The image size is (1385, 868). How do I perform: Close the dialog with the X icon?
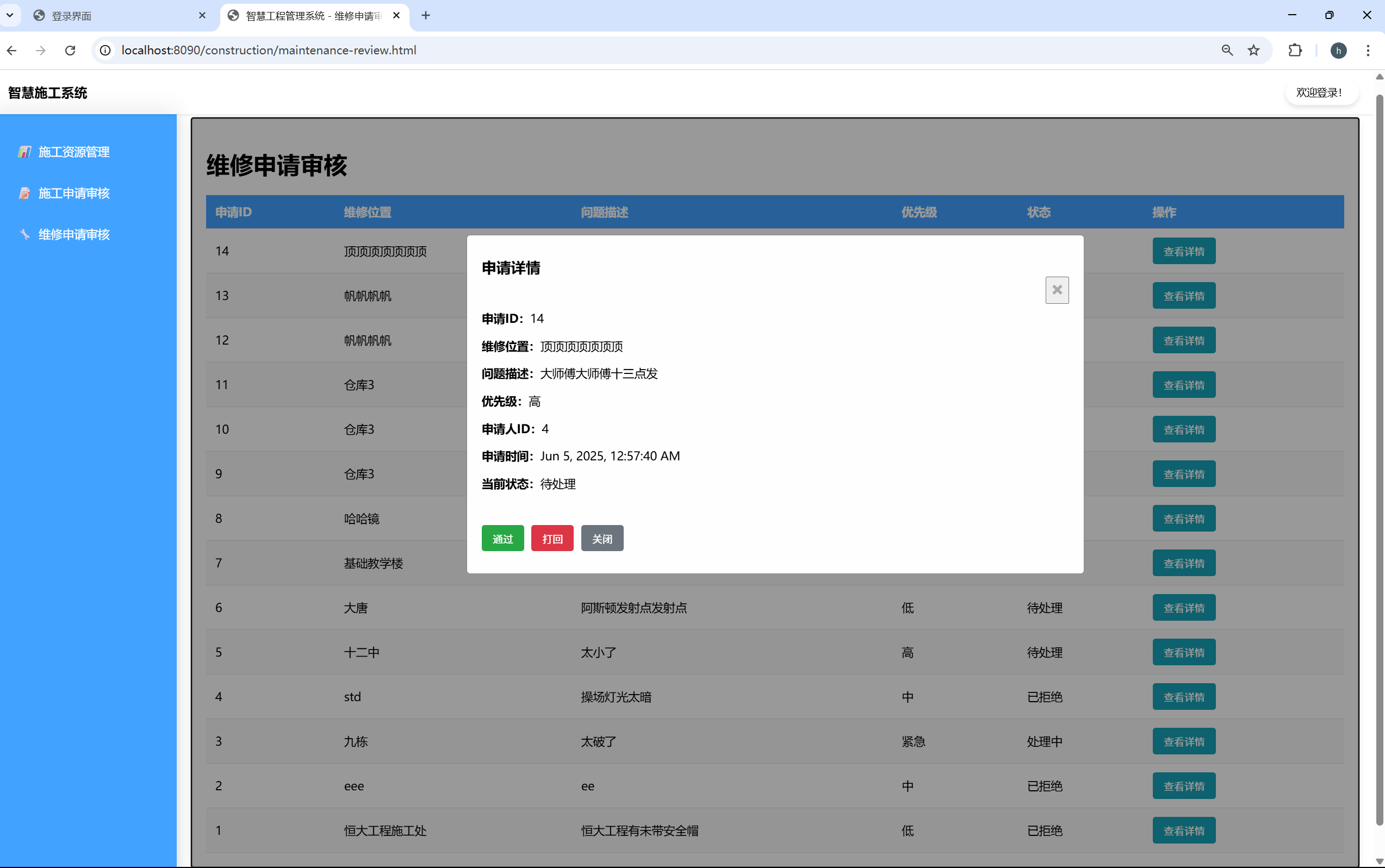click(1057, 290)
